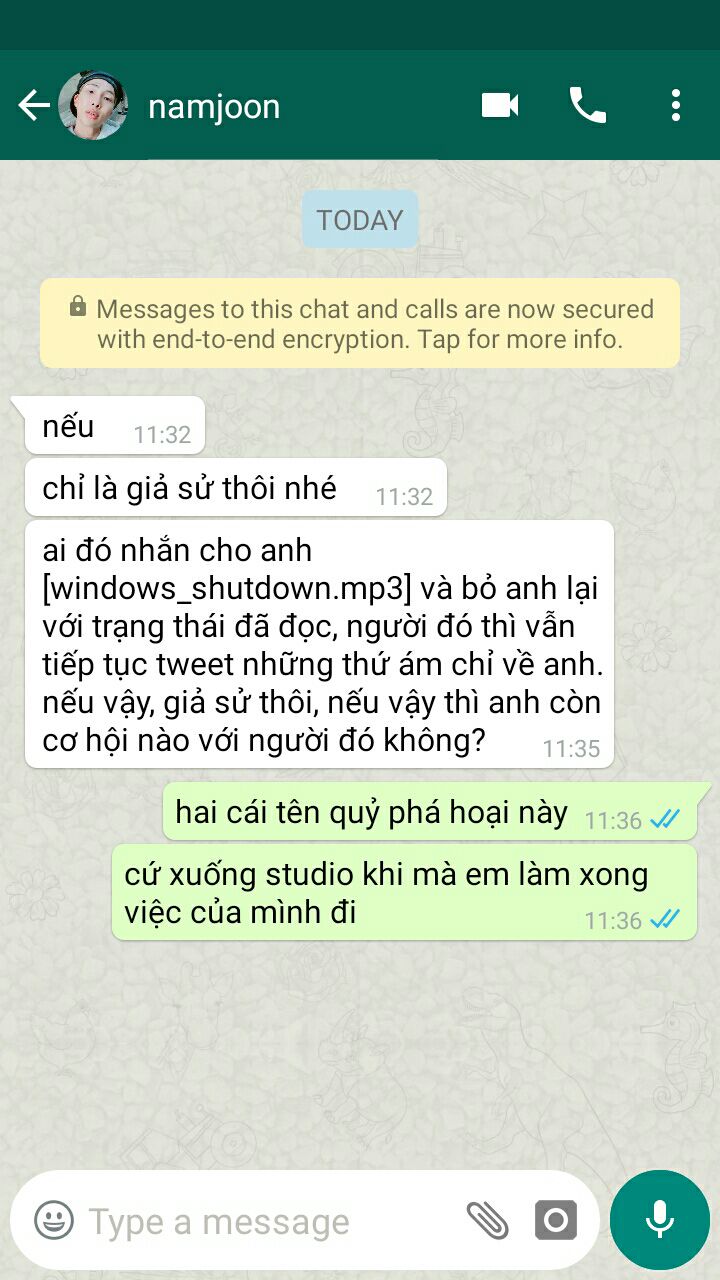Open the three-dot options menu
Screen dimensions: 720x1280
coord(676,105)
